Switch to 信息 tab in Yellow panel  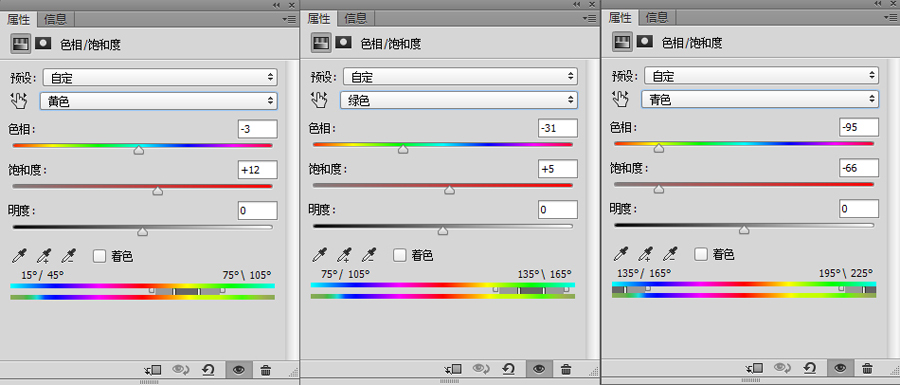(56, 20)
